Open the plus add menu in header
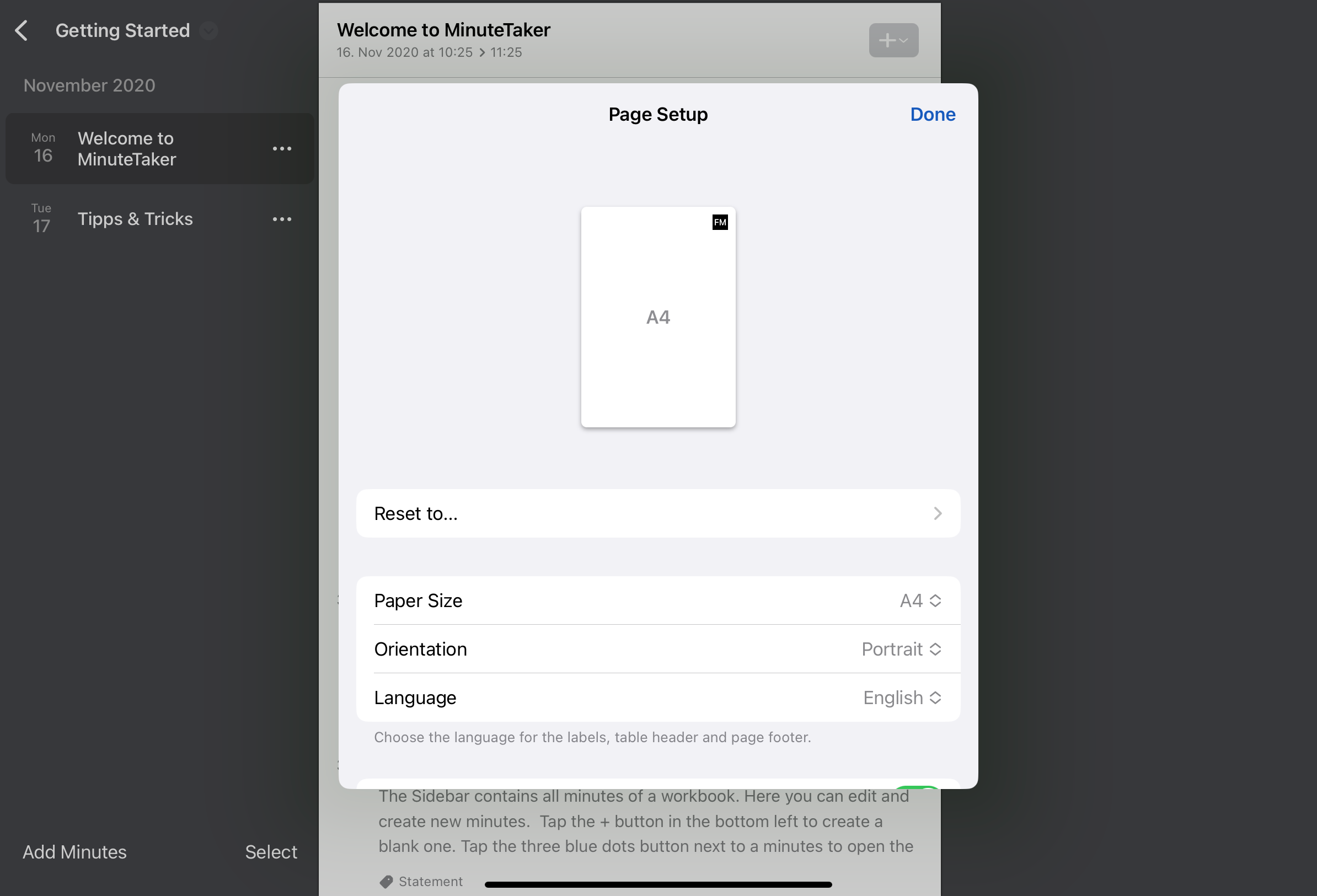Screen dimensions: 1317x896 pyautogui.click(x=893, y=40)
